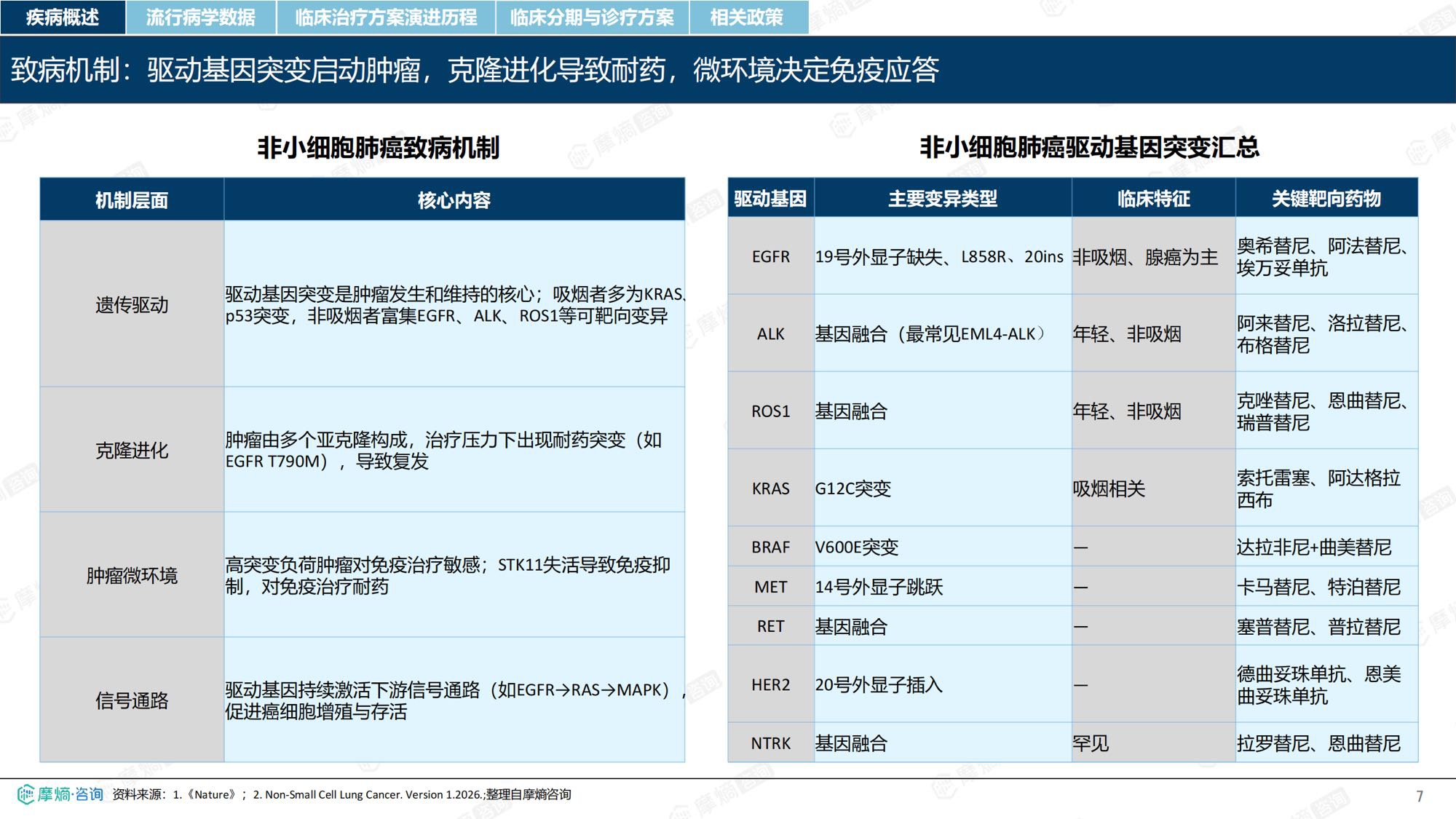Click the 拉罗替尼、恩曲替尼 drug cell
The image size is (1456, 819).
(x=1326, y=743)
